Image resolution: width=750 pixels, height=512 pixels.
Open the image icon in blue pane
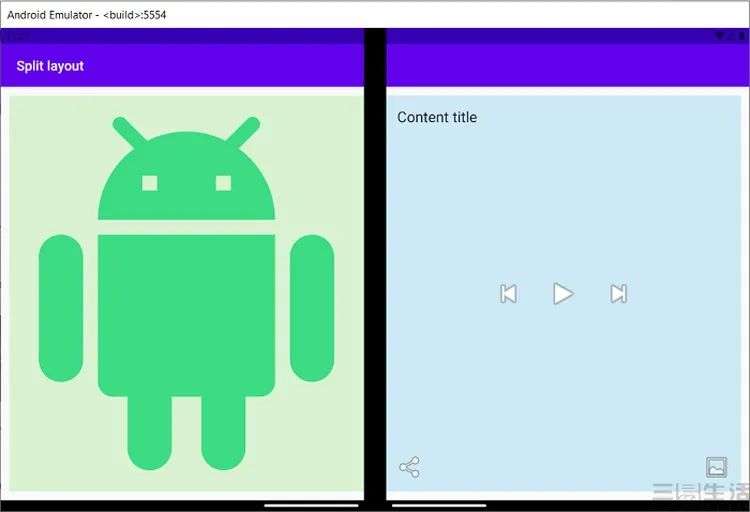point(717,467)
